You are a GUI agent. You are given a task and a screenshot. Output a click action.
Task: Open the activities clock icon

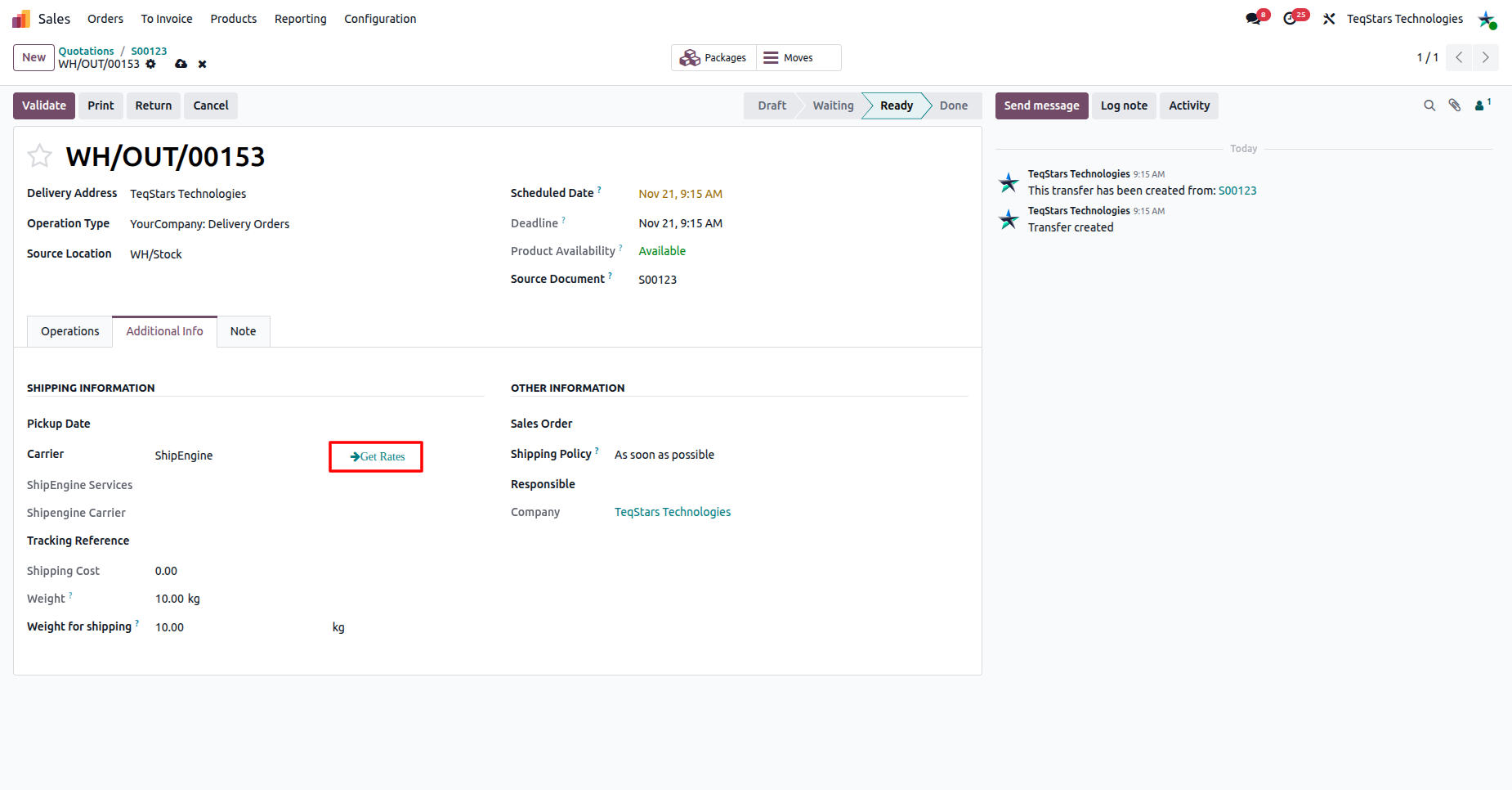(x=1291, y=19)
